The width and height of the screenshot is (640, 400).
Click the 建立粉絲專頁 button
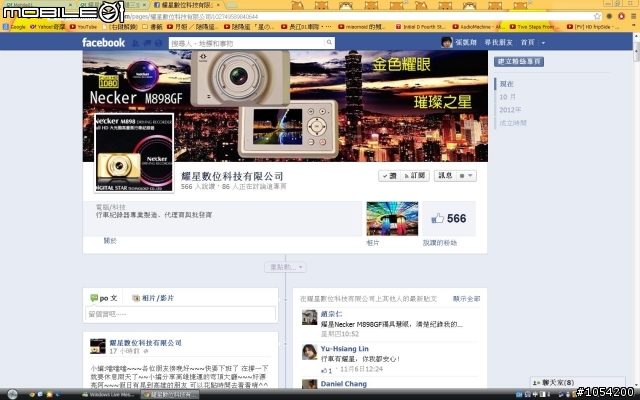click(519, 62)
